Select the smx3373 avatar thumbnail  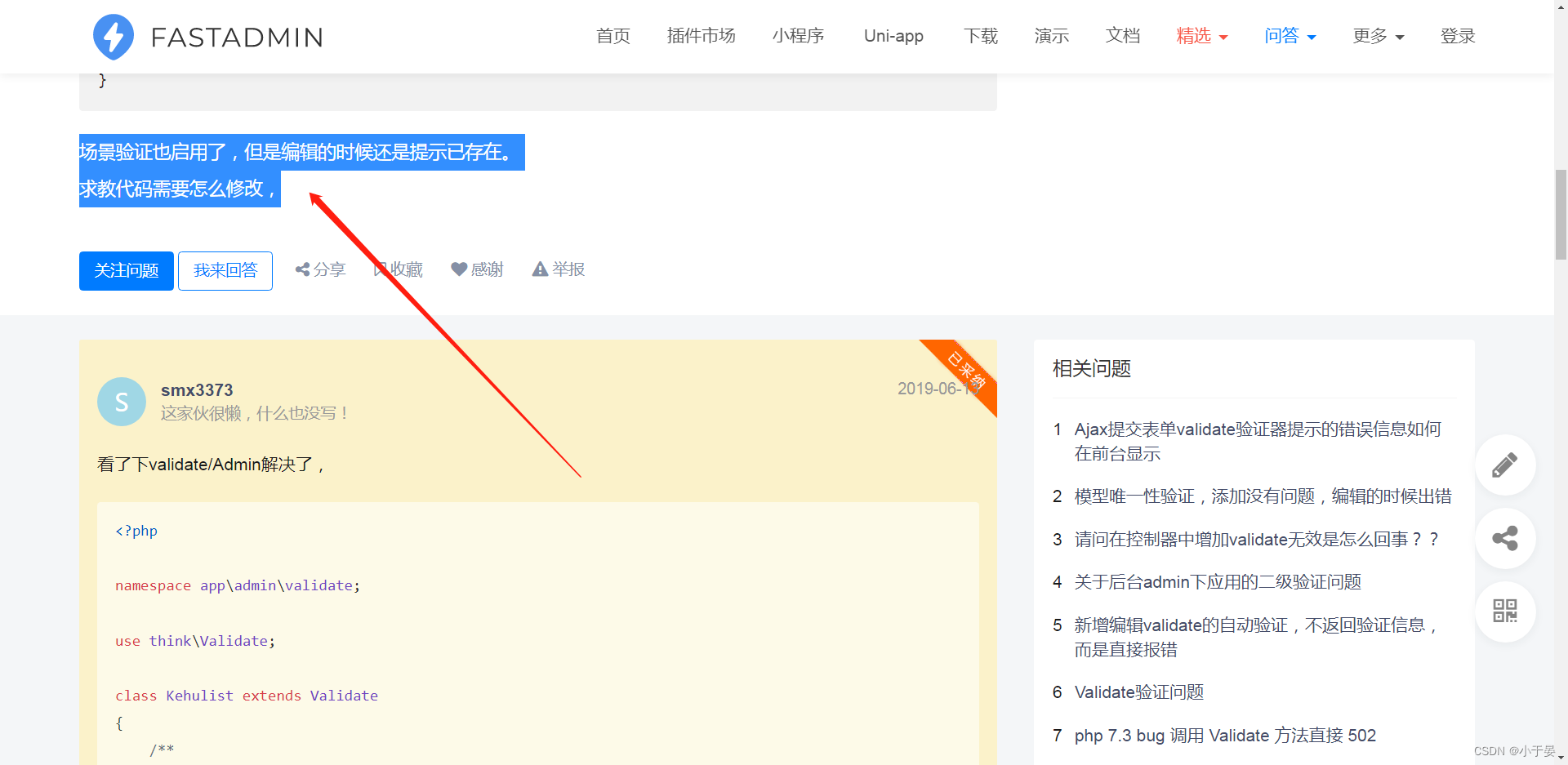121,401
